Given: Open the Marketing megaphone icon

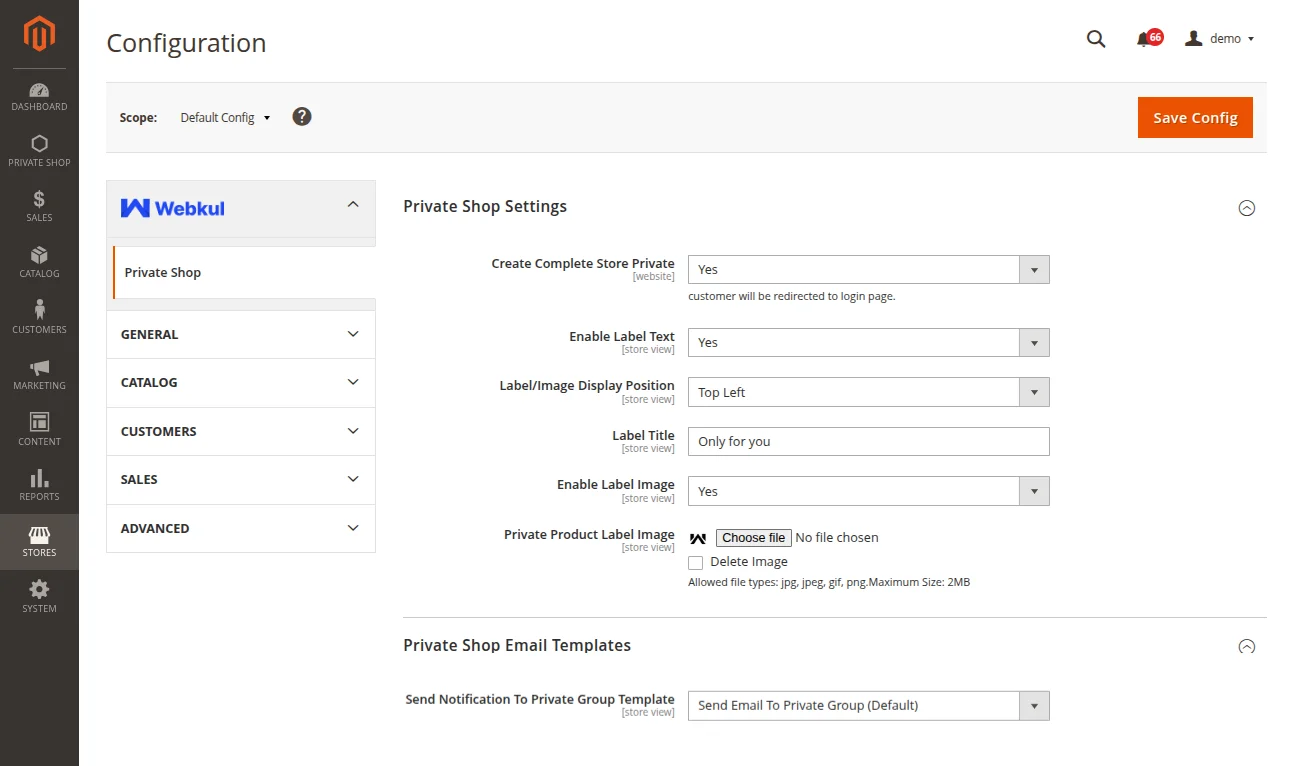Looking at the screenshot, I should click(39, 367).
